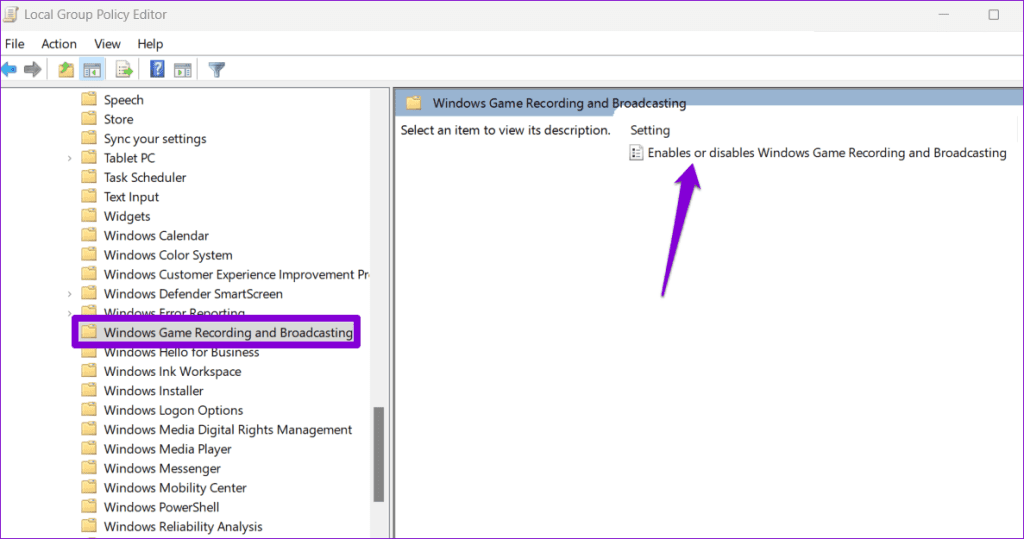
Task: Expand the Tablet PC tree node
Action: pos(69,158)
